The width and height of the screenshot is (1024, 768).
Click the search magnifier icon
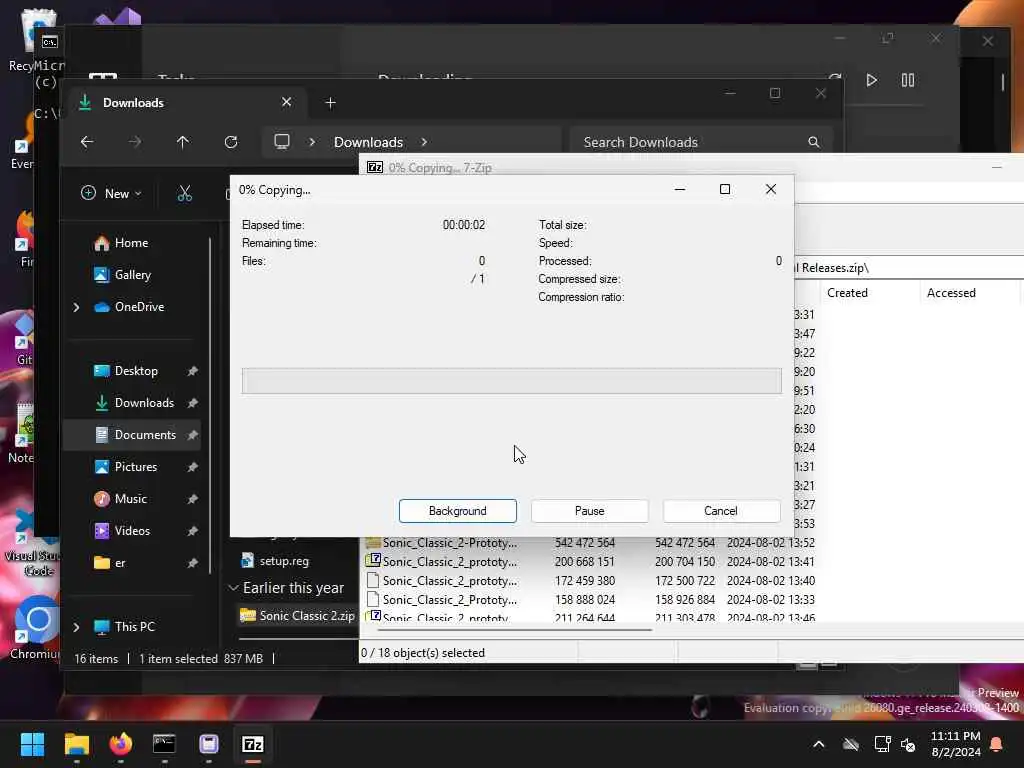click(814, 142)
